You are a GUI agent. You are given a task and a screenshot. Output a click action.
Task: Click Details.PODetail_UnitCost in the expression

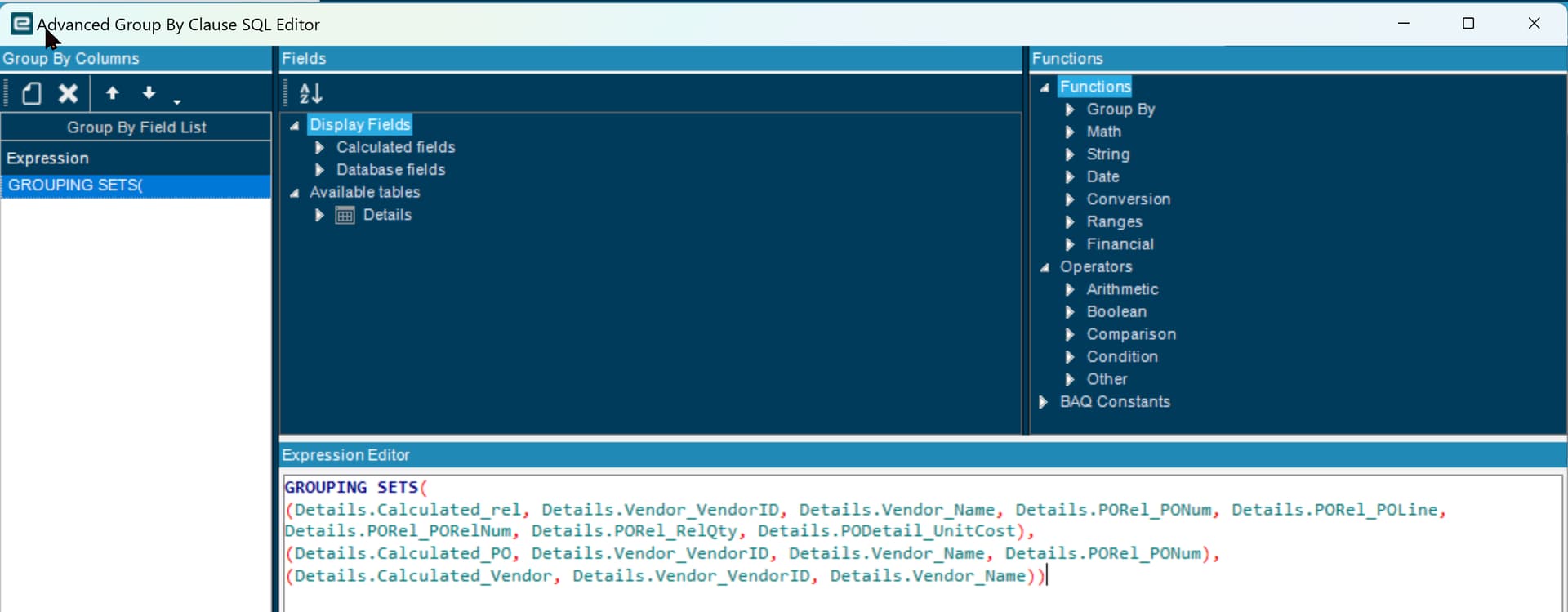pyautogui.click(x=887, y=531)
